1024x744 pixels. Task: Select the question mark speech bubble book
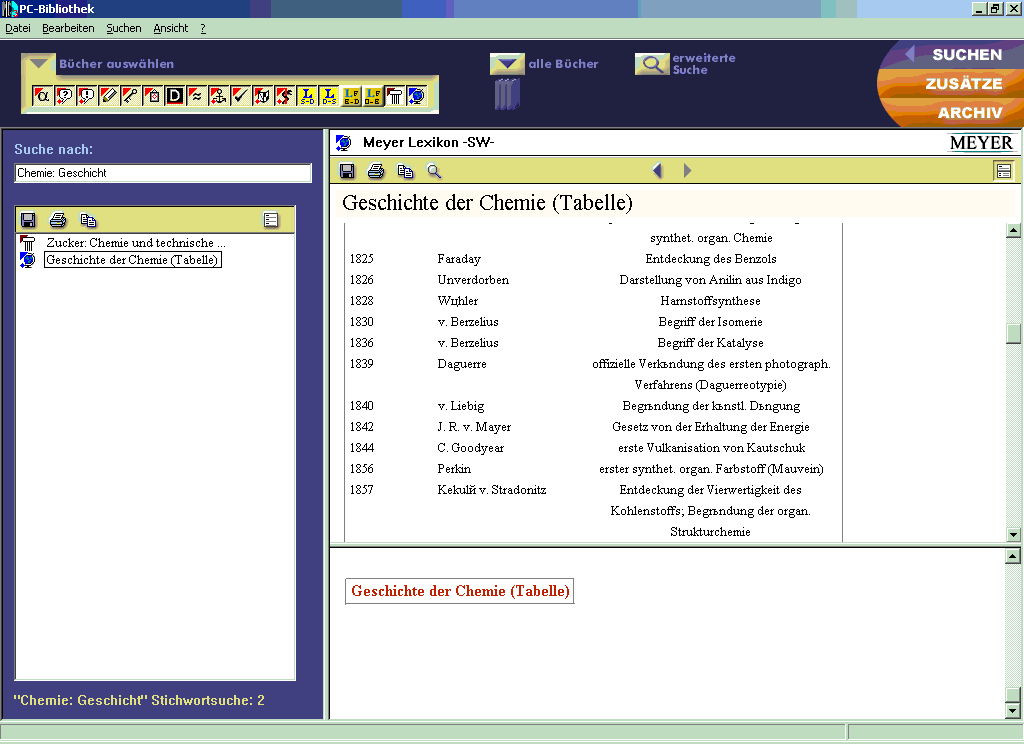click(x=64, y=96)
